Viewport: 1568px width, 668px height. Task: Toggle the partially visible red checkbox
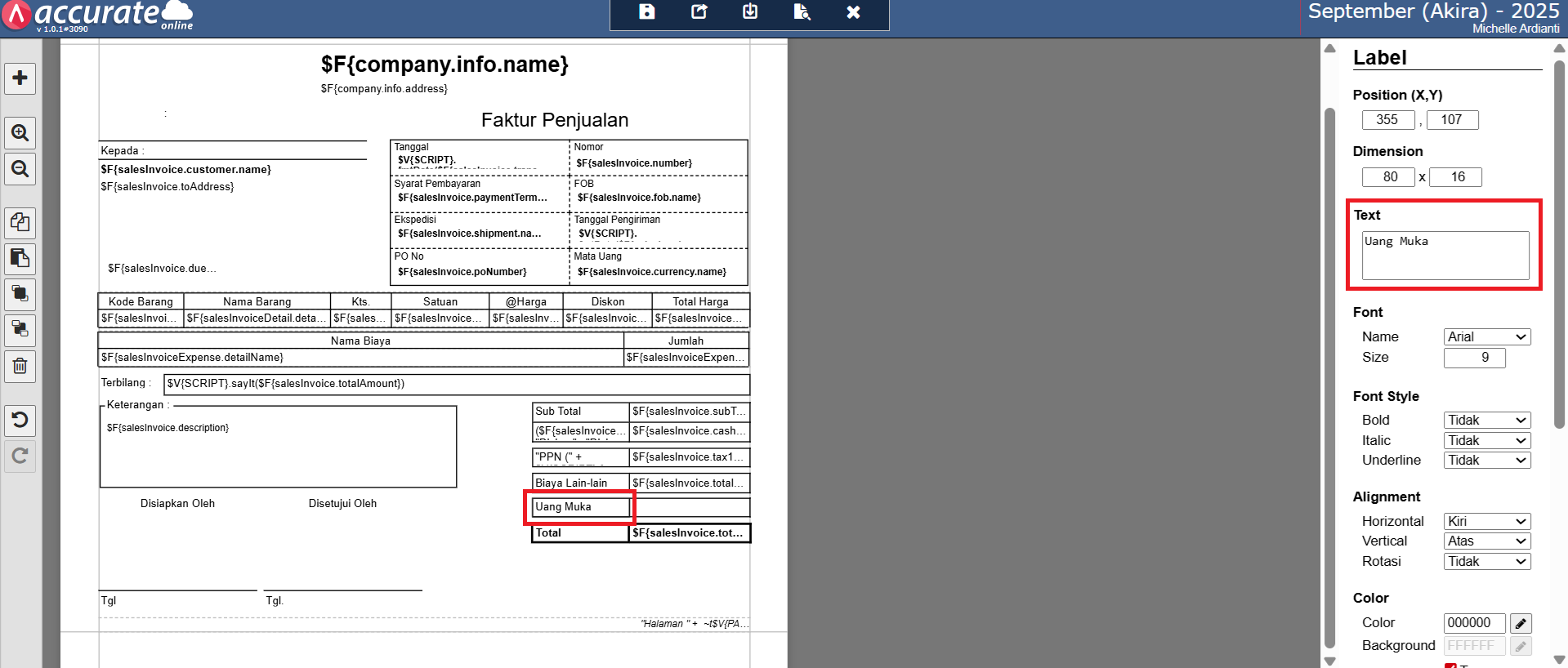pyautogui.click(x=1450, y=666)
